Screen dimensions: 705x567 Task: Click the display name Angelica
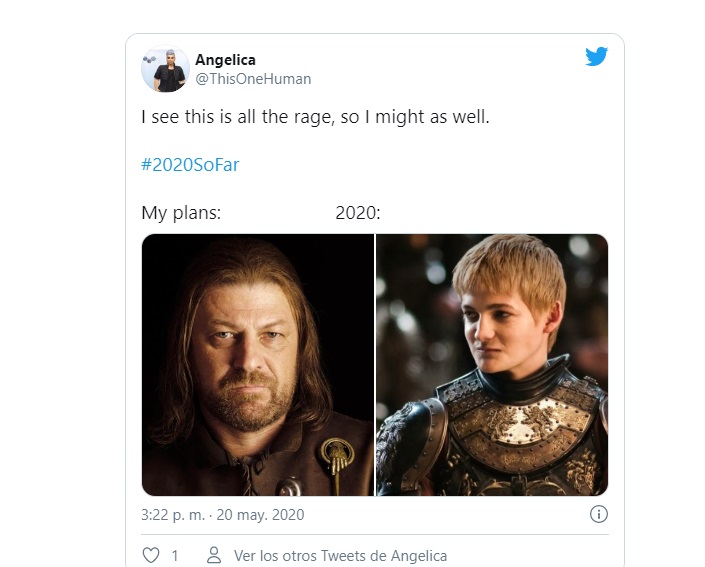tap(225, 60)
